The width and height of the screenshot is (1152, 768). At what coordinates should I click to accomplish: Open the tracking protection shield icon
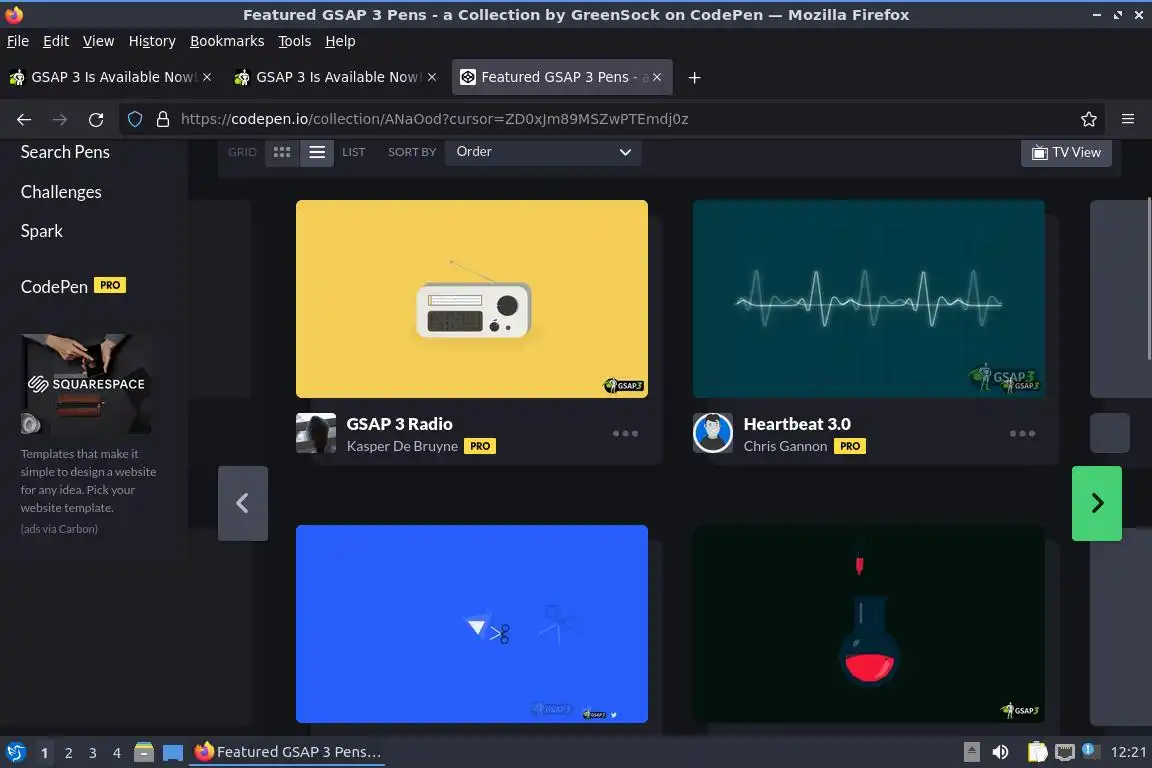(x=135, y=119)
